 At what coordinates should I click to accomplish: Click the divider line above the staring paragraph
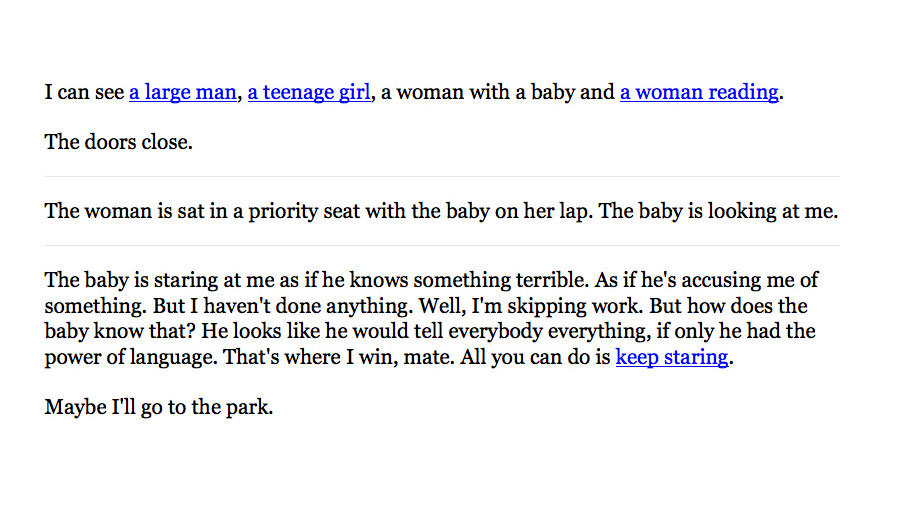(442, 246)
